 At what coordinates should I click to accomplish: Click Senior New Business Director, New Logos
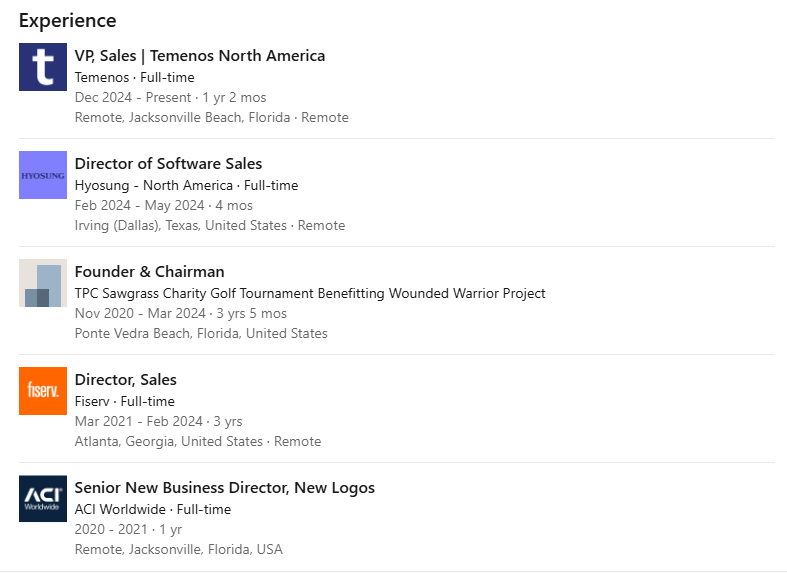(x=225, y=488)
